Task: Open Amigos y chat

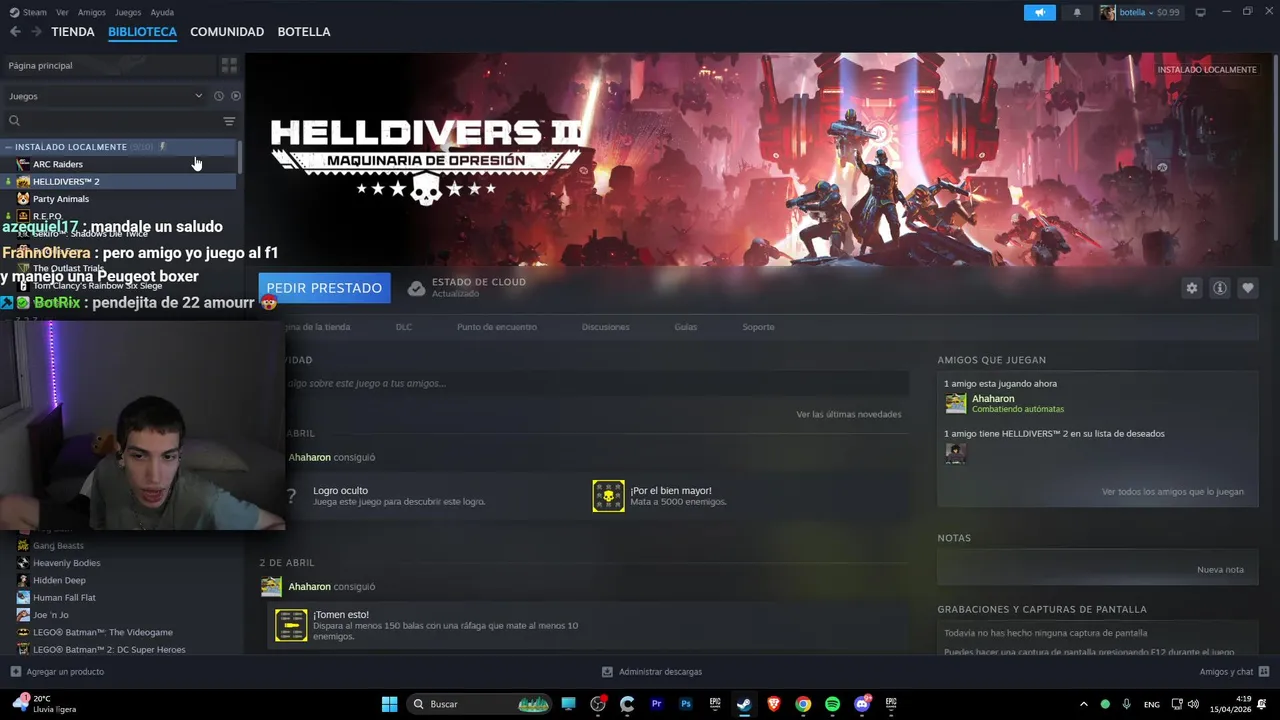Action: click(1234, 672)
